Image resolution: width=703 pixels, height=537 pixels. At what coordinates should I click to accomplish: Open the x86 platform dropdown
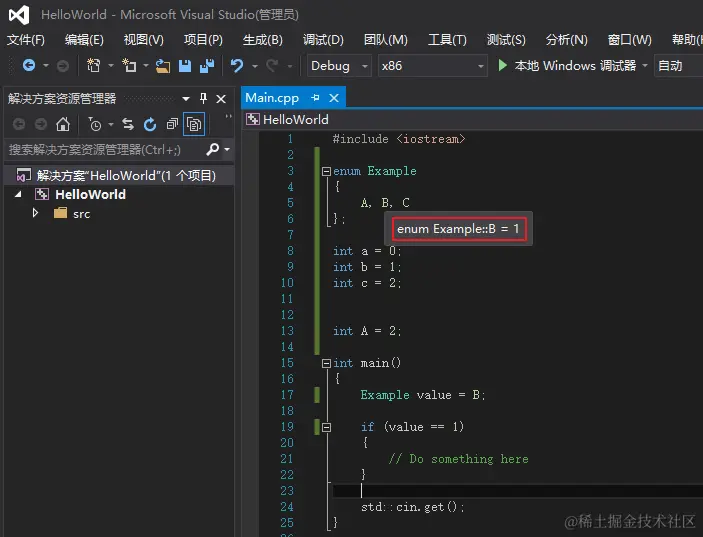432,66
